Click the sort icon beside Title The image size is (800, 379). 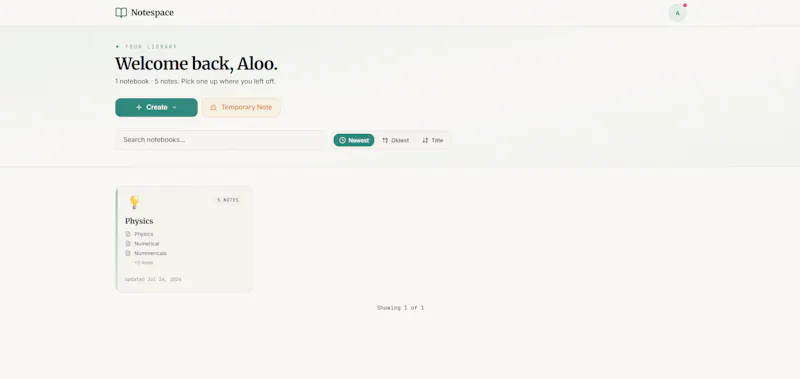click(x=425, y=140)
